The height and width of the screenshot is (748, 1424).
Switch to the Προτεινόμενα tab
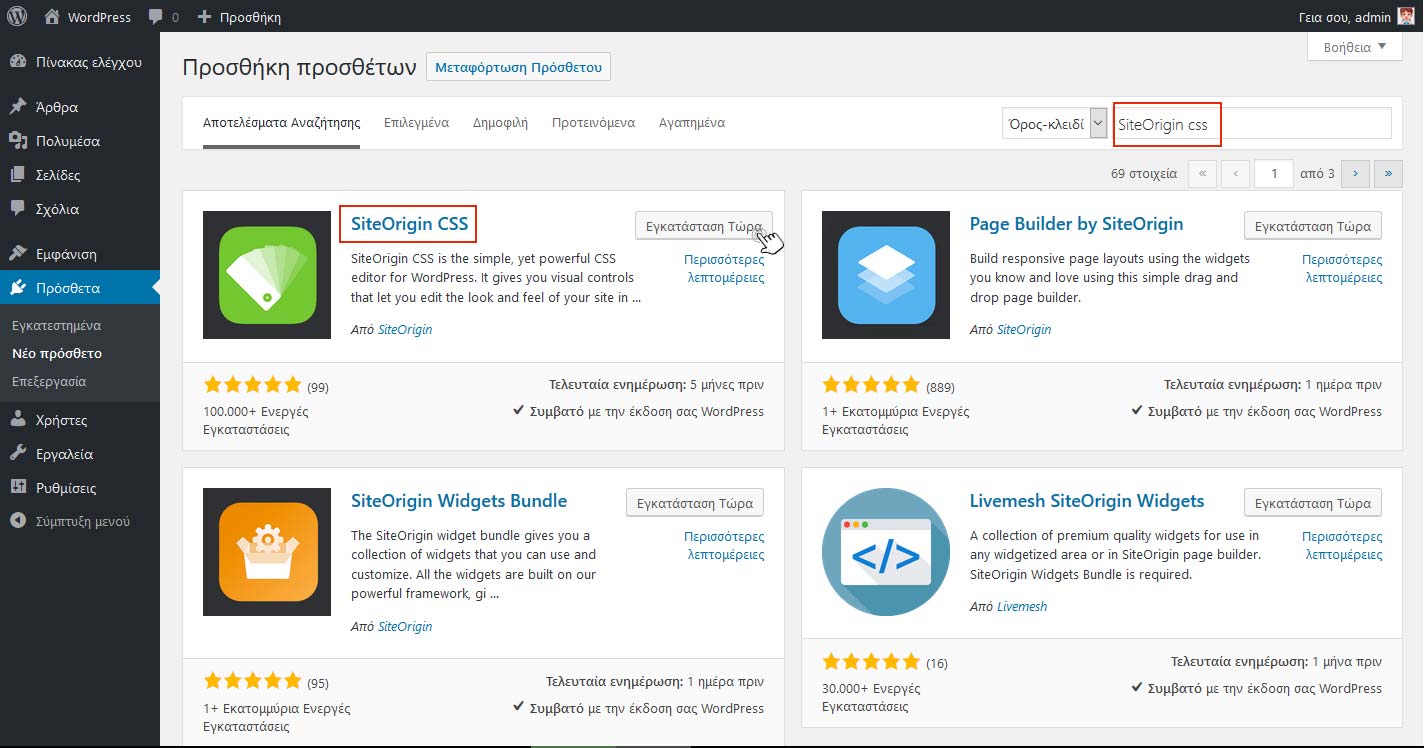tap(593, 123)
